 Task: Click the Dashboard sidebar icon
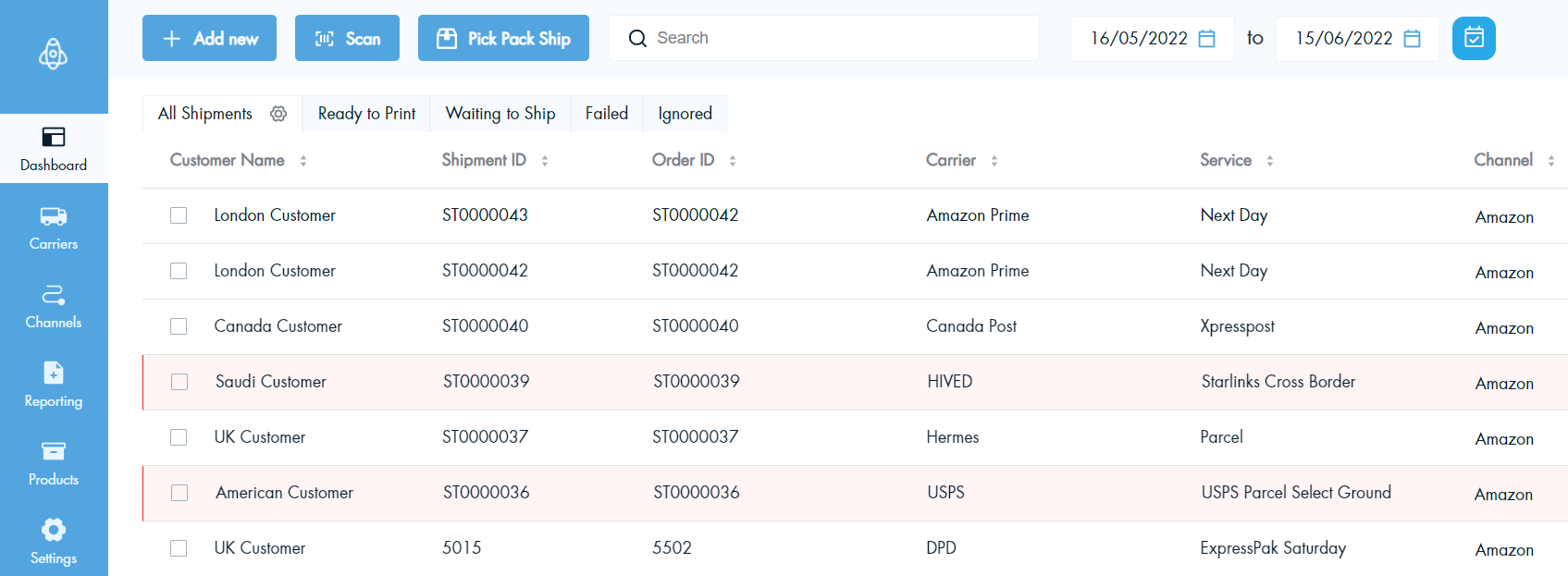tap(54, 138)
